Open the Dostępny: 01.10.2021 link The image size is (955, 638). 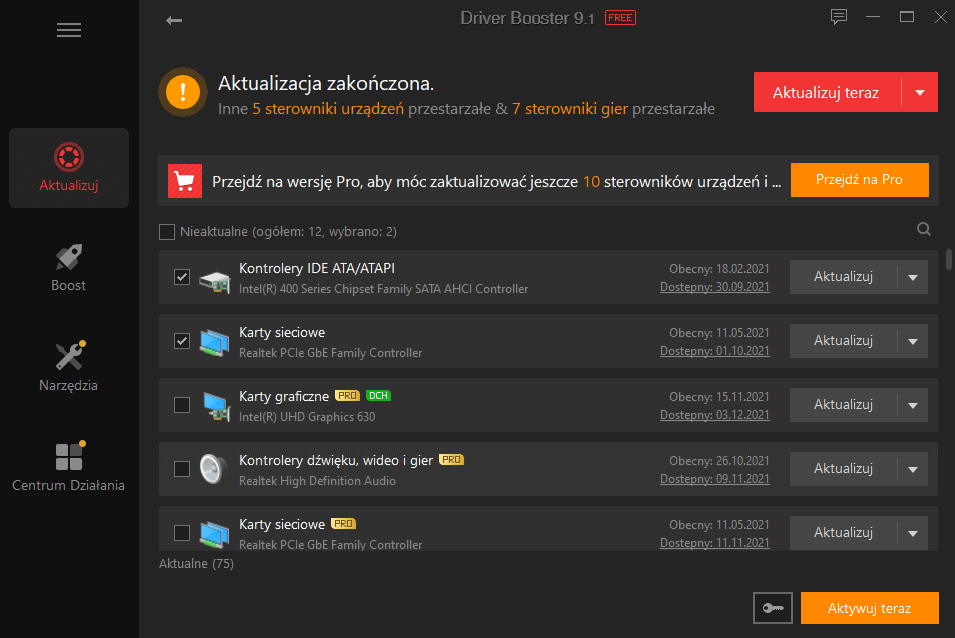click(x=714, y=351)
